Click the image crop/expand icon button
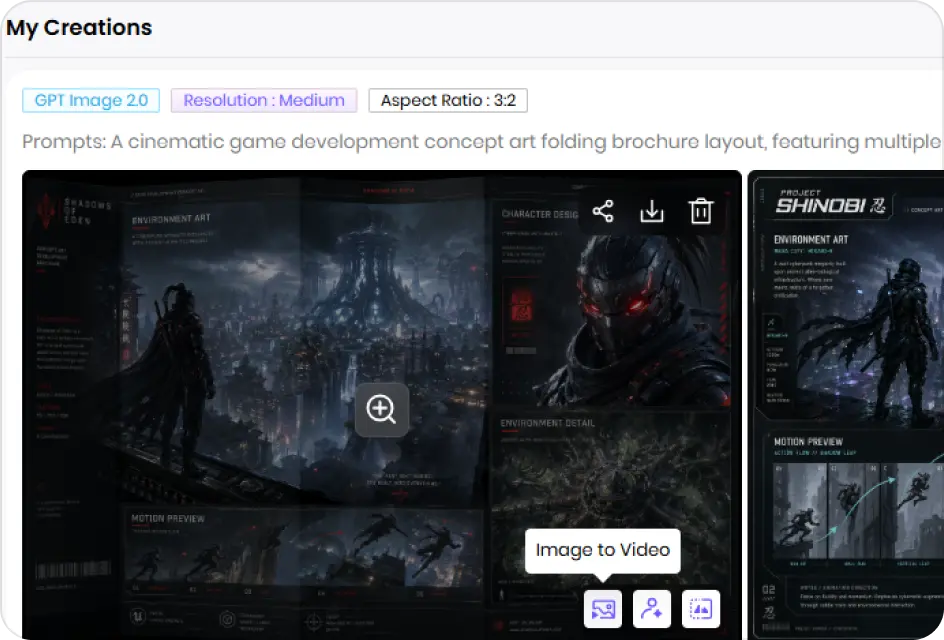This screenshot has height=640, width=944. click(701, 609)
